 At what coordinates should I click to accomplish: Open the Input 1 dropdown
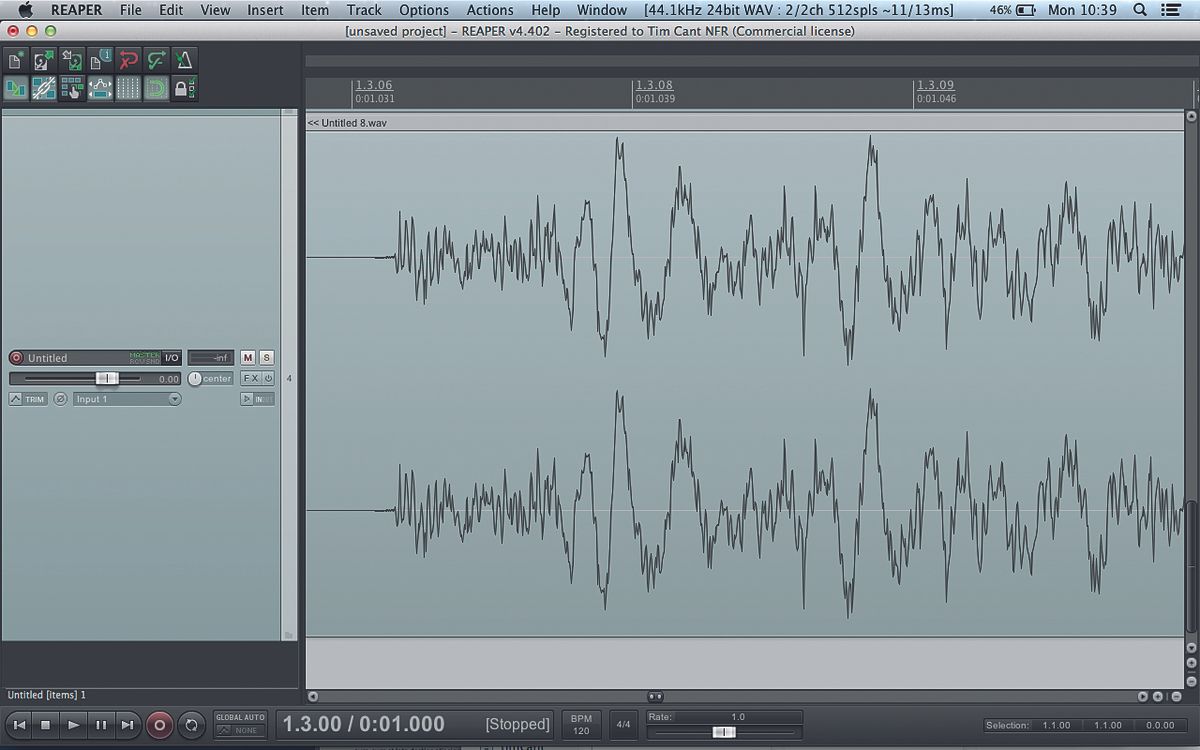pos(127,398)
